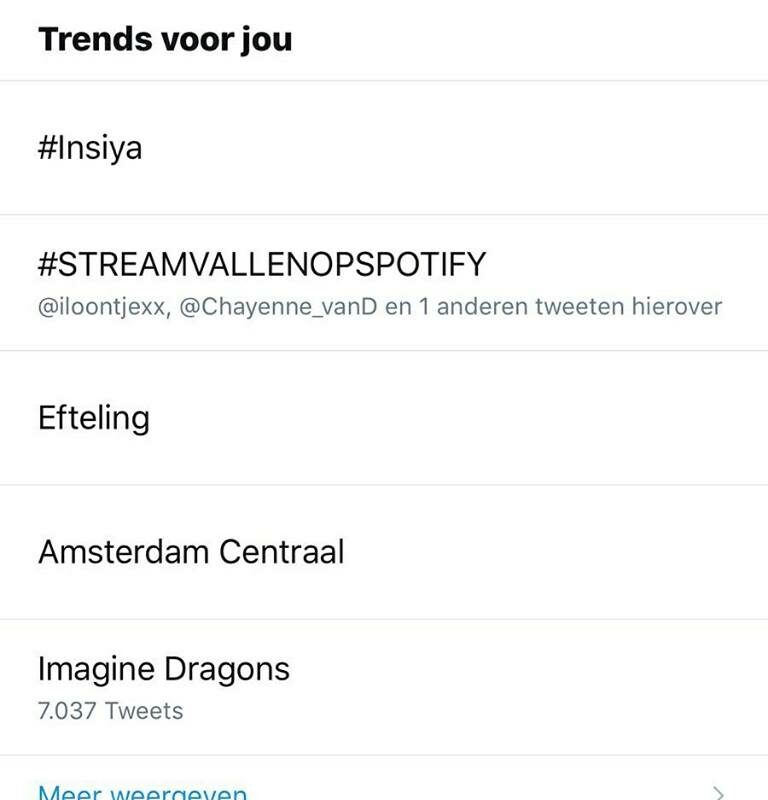Click the Meer weergeven link
The height and width of the screenshot is (800, 768).
(142, 792)
